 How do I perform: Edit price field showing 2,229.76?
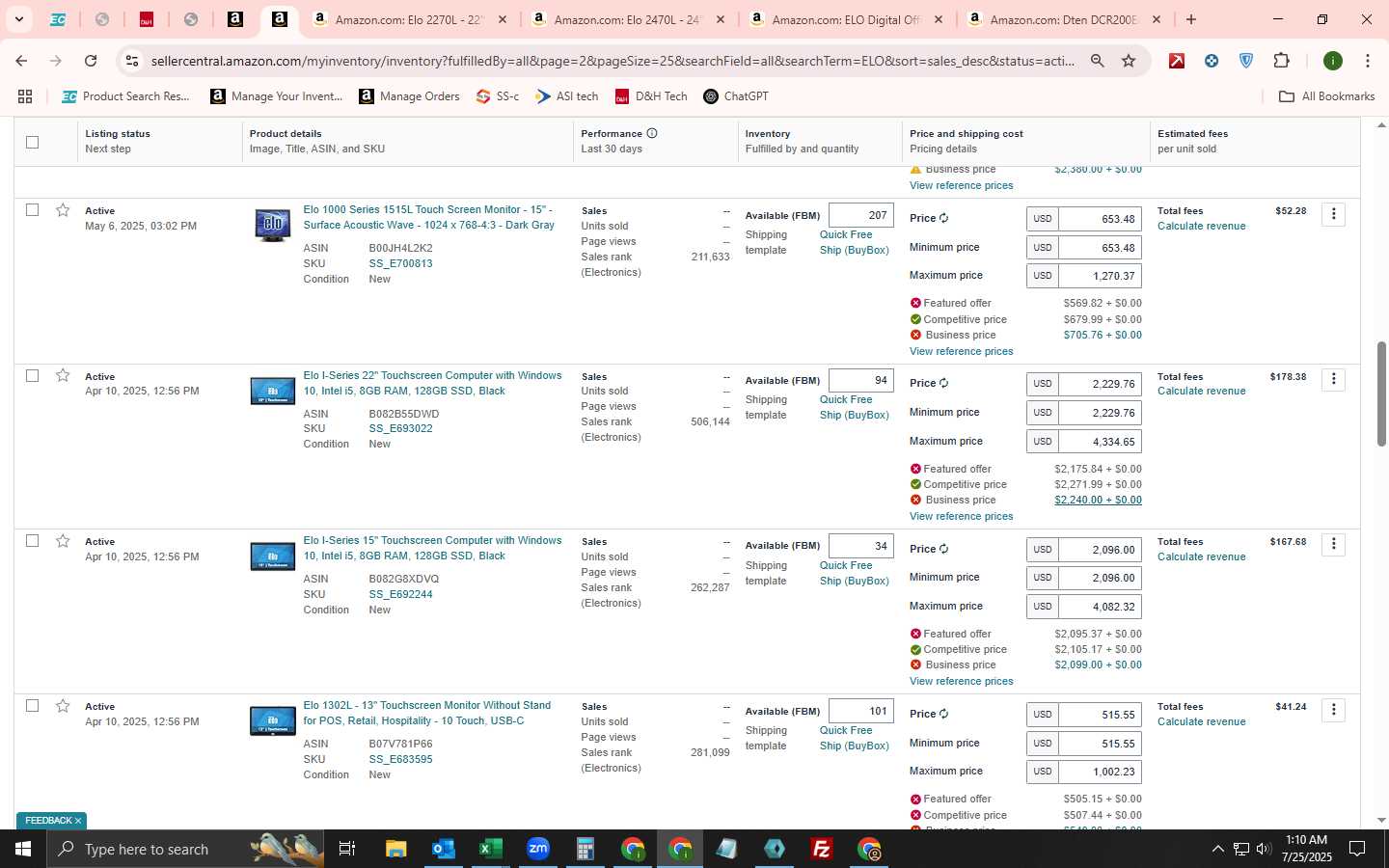[1100, 384]
